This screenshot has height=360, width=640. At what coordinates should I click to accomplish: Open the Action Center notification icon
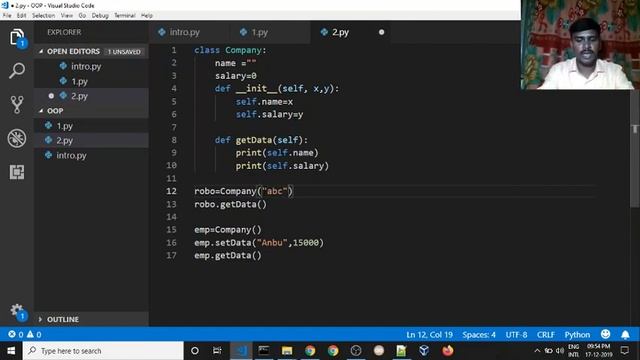click(x=624, y=351)
